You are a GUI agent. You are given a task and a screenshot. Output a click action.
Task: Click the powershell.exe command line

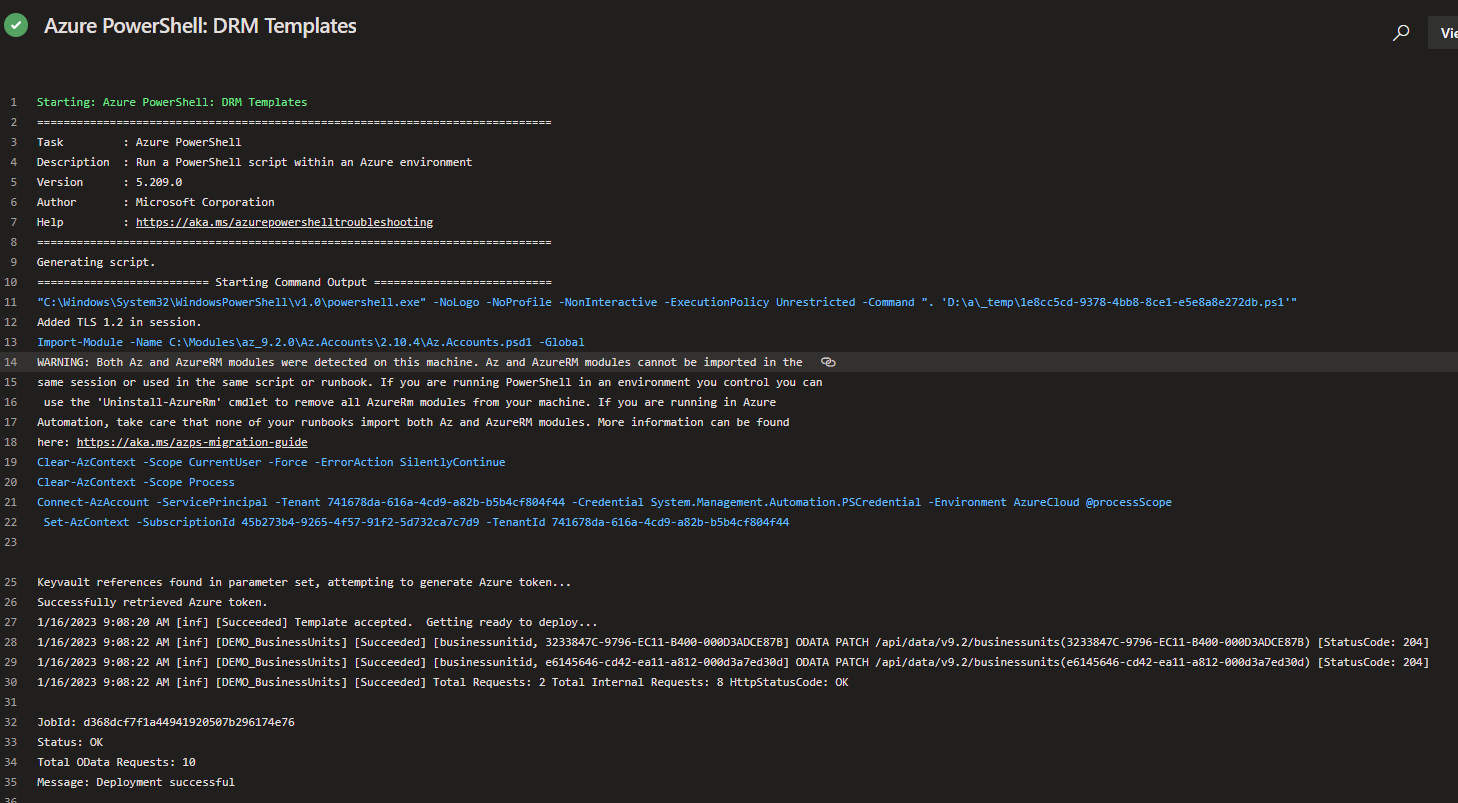pyautogui.click(x=667, y=302)
